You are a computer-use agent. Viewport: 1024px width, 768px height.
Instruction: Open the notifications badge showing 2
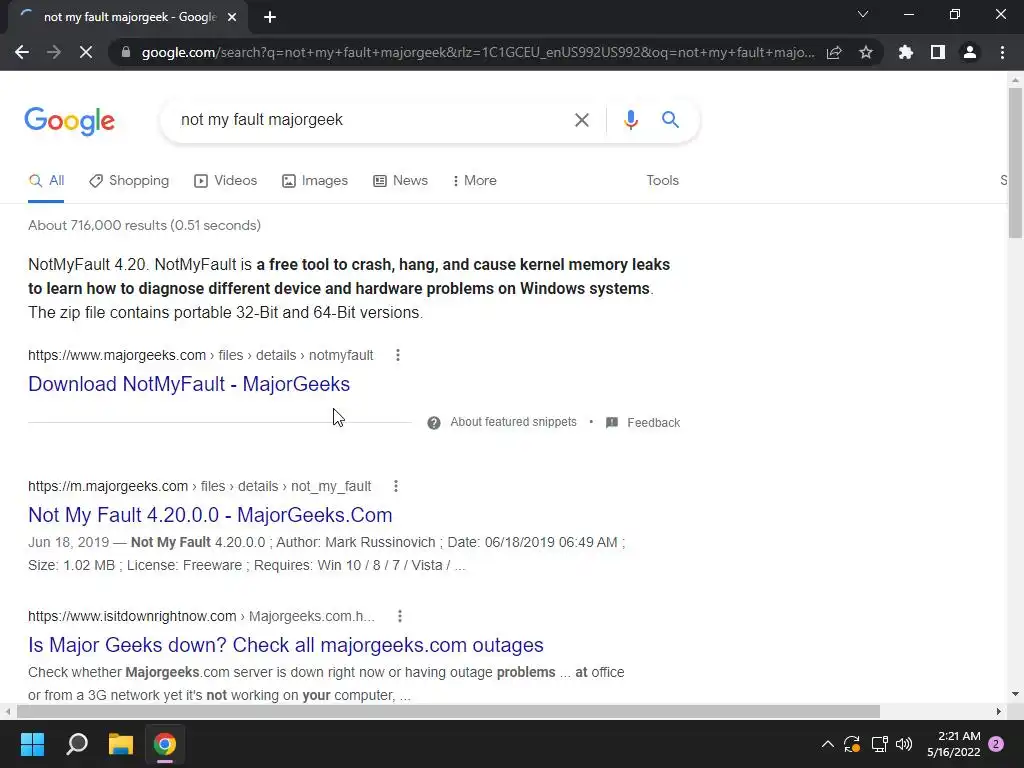click(996, 744)
